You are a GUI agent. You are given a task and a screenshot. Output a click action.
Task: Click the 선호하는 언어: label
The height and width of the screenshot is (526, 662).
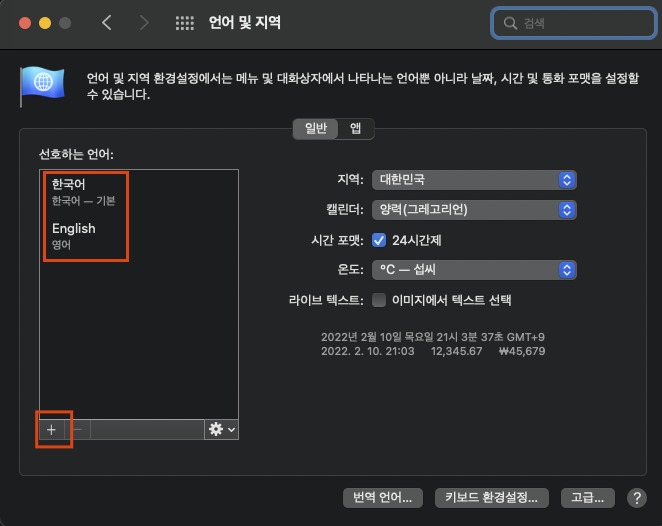(x=76, y=155)
